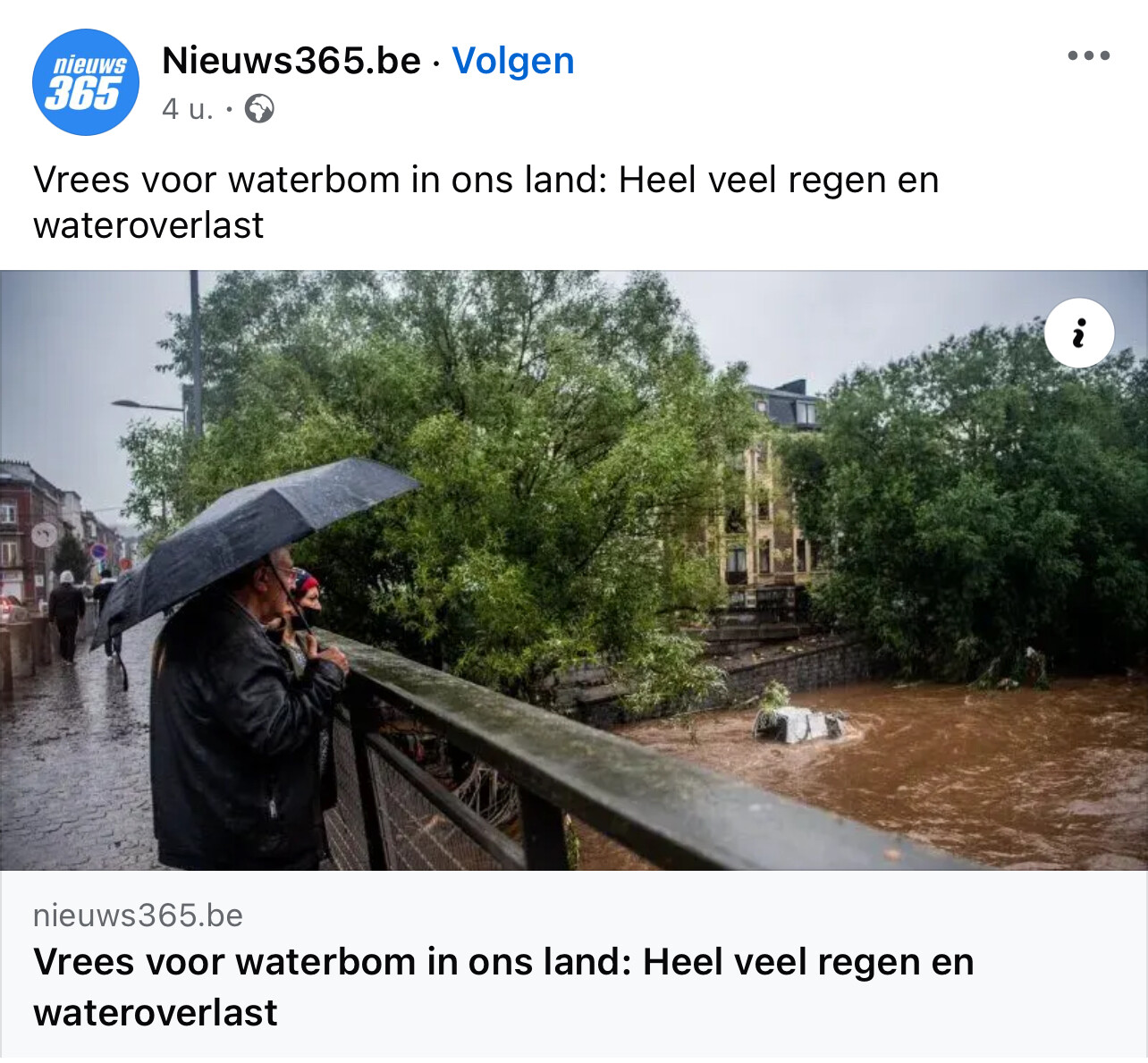Click the globe public audience icon
The height and width of the screenshot is (1063, 1148).
[259, 109]
